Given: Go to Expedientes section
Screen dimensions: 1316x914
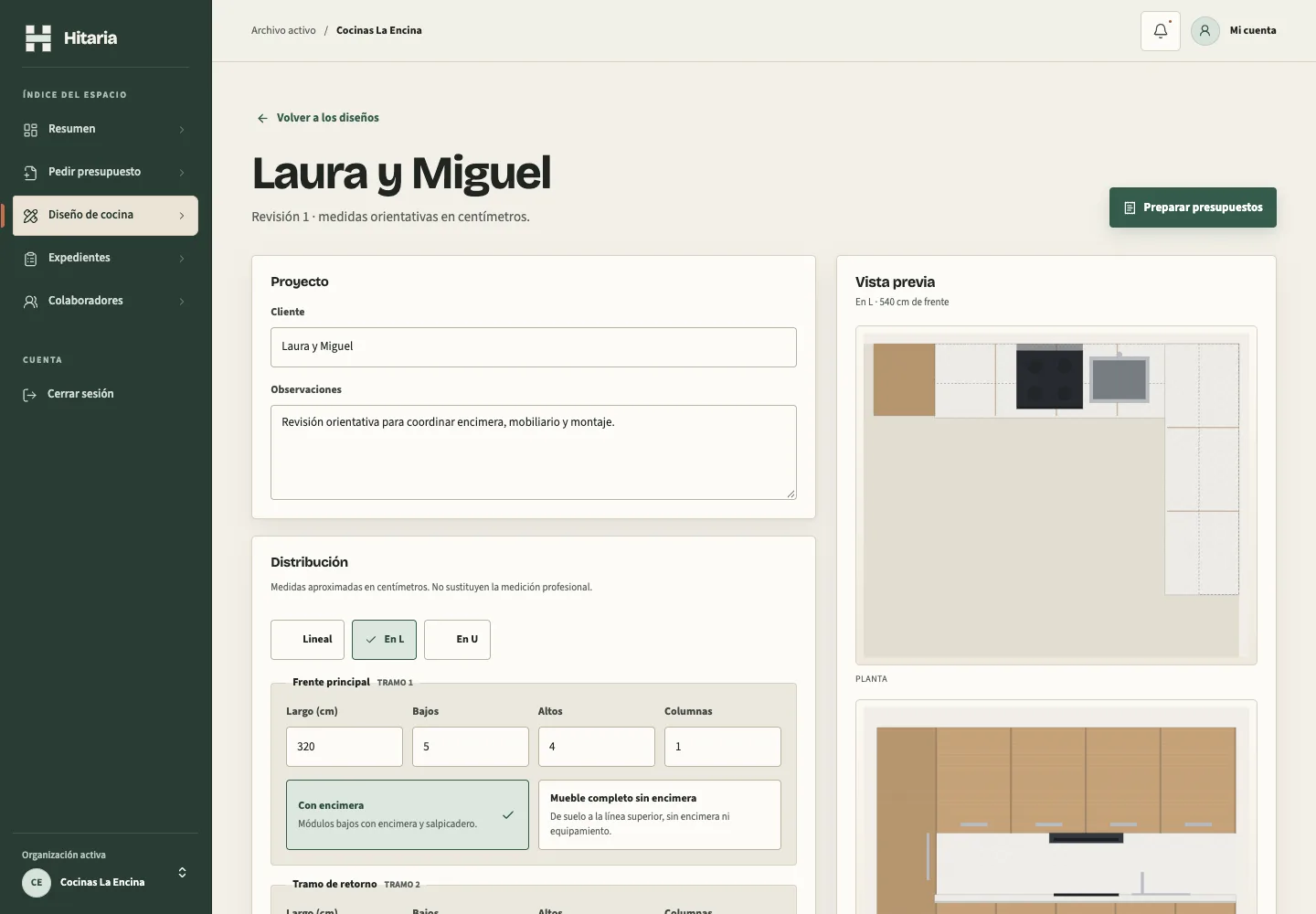Looking at the screenshot, I should [105, 259].
